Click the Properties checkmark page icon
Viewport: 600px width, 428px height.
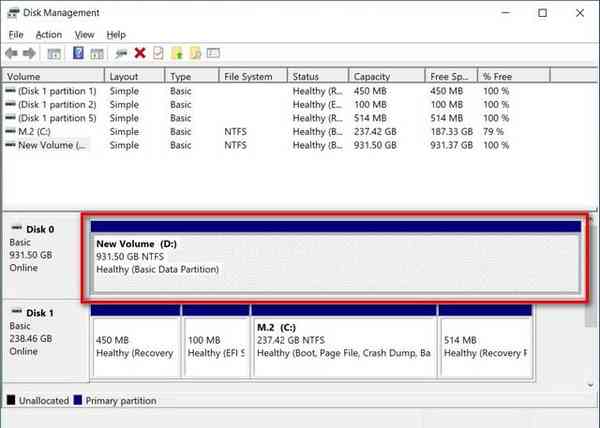(x=157, y=53)
